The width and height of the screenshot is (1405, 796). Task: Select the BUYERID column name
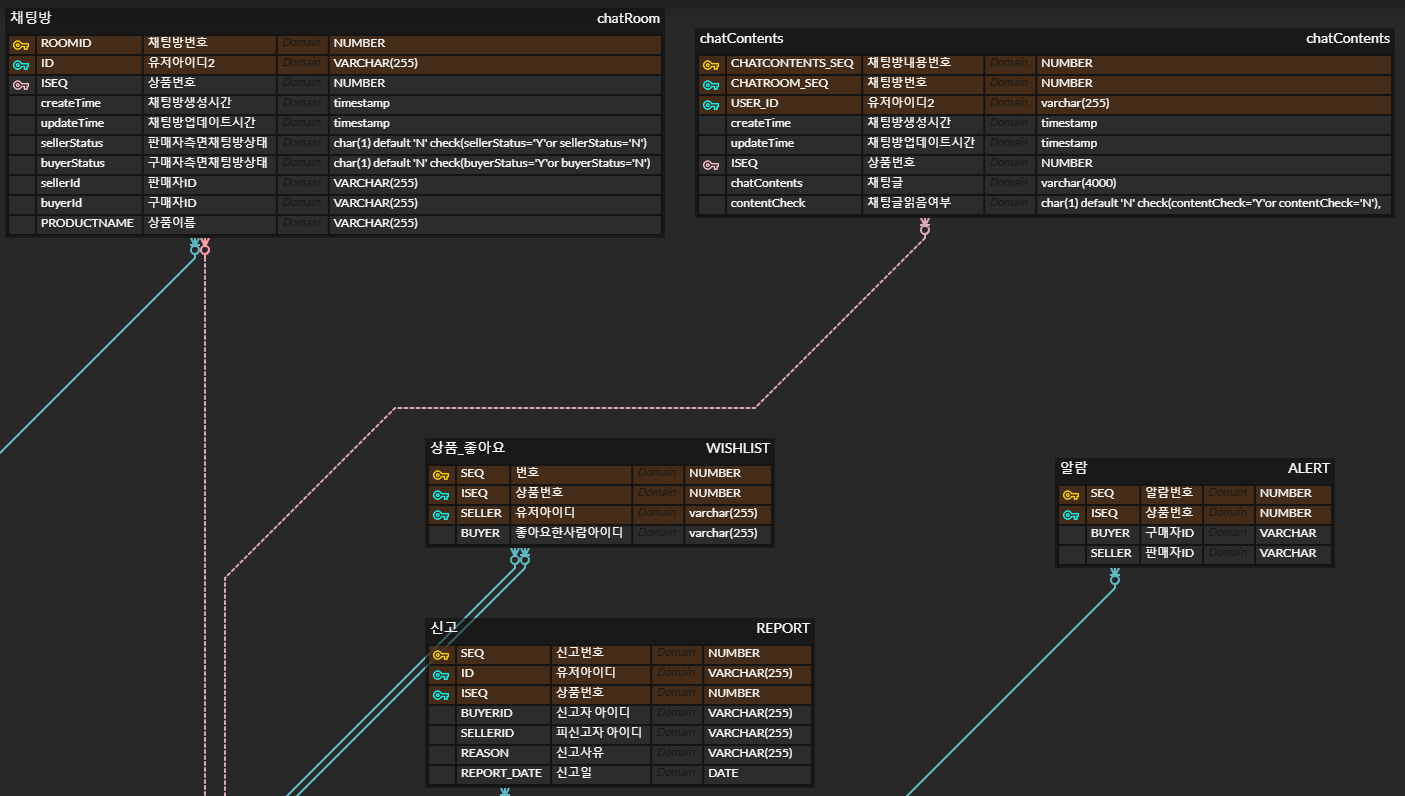[486, 714]
